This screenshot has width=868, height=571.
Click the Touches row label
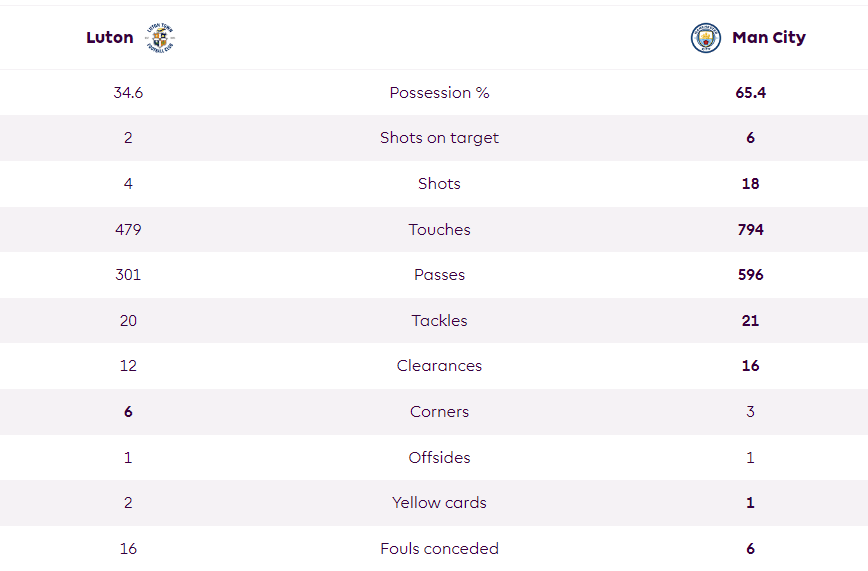(440, 229)
